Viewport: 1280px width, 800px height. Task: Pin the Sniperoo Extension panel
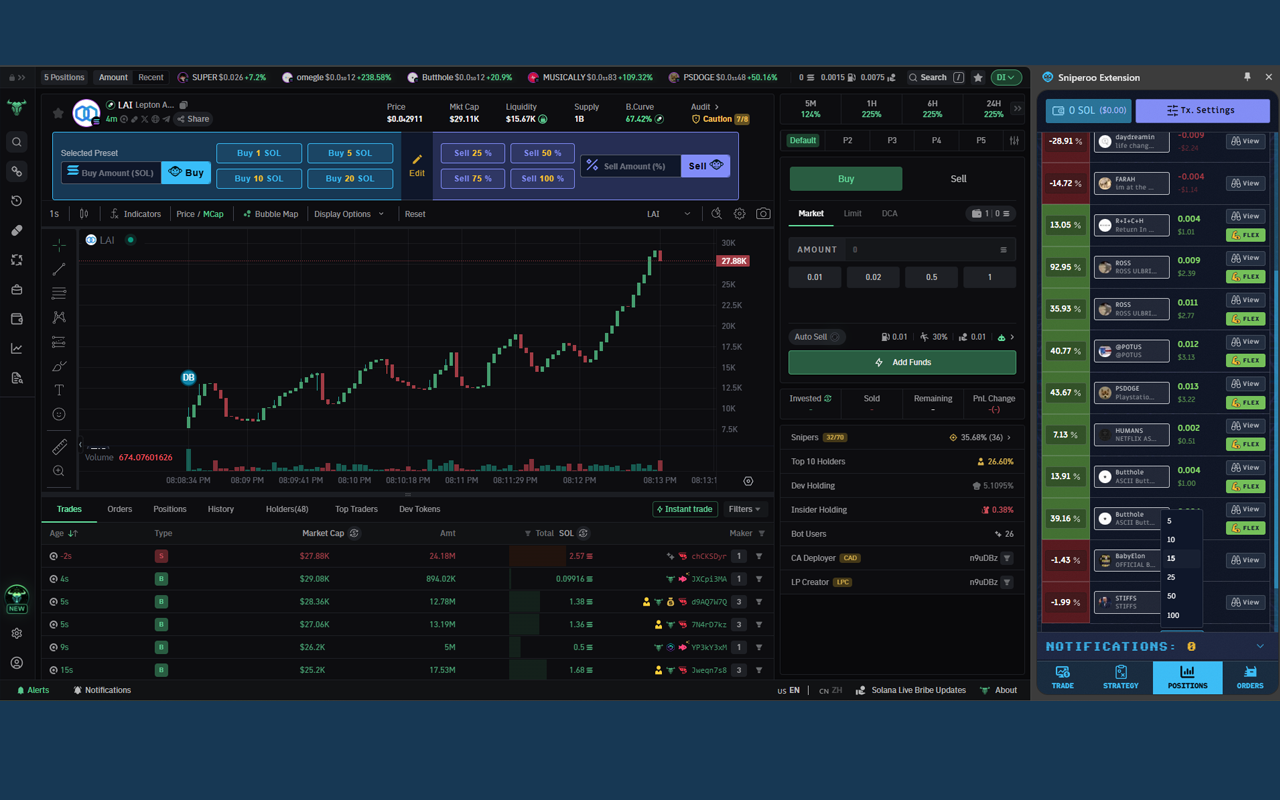tap(1247, 77)
